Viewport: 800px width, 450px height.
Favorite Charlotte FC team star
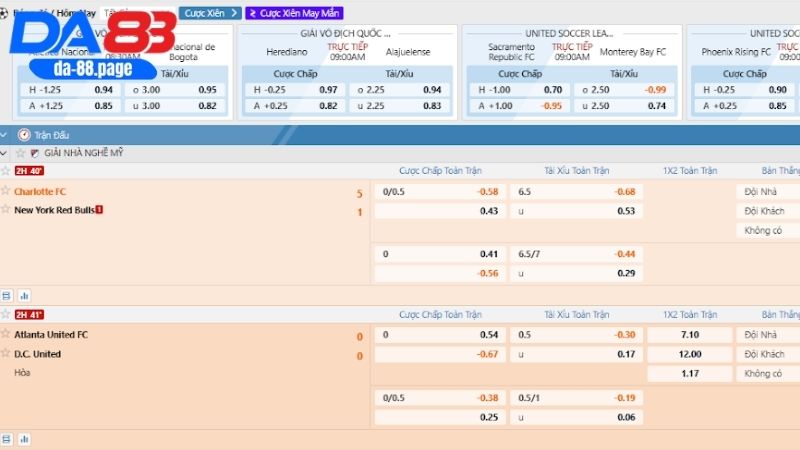(6, 191)
